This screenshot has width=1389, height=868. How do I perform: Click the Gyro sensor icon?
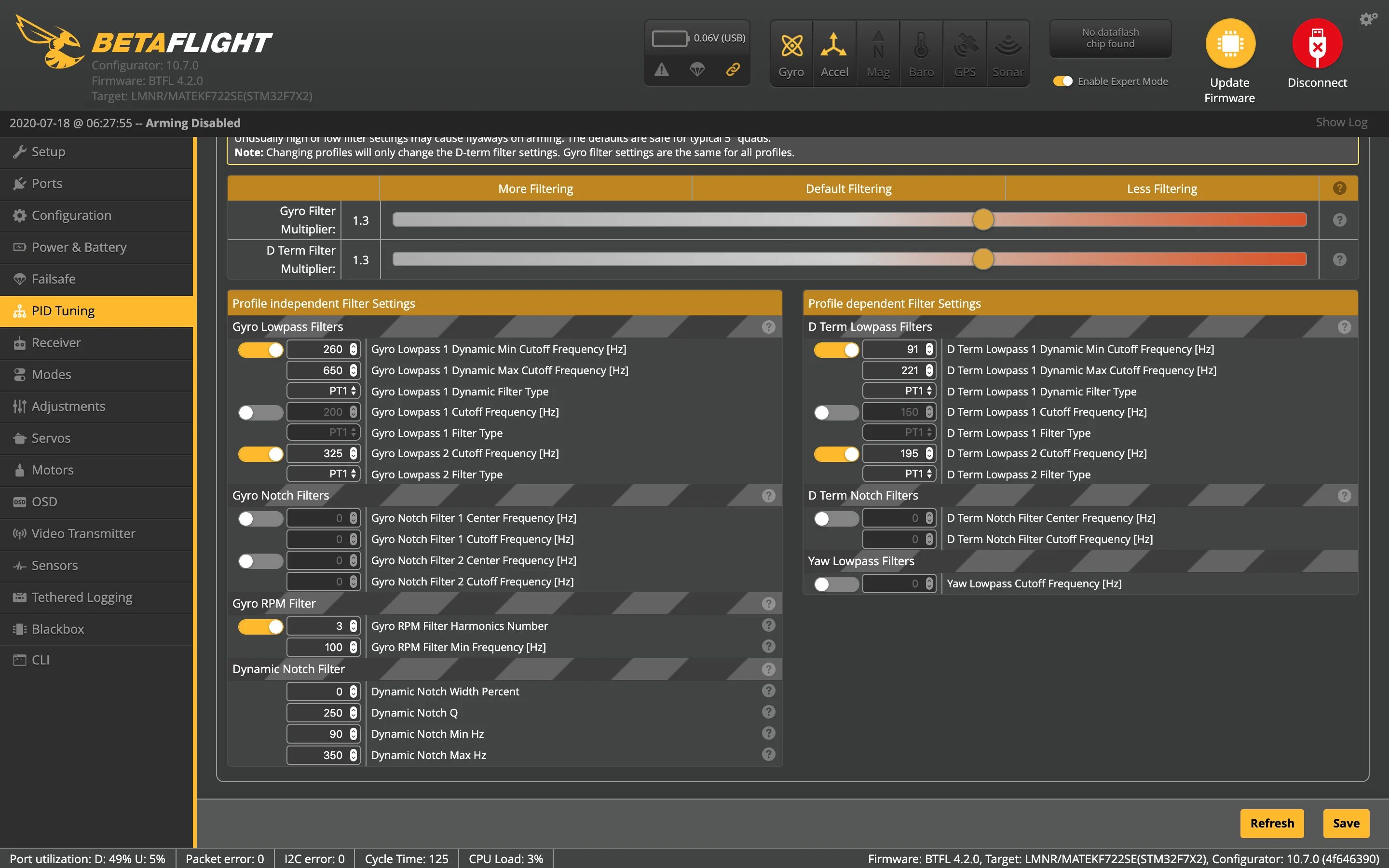[791, 46]
